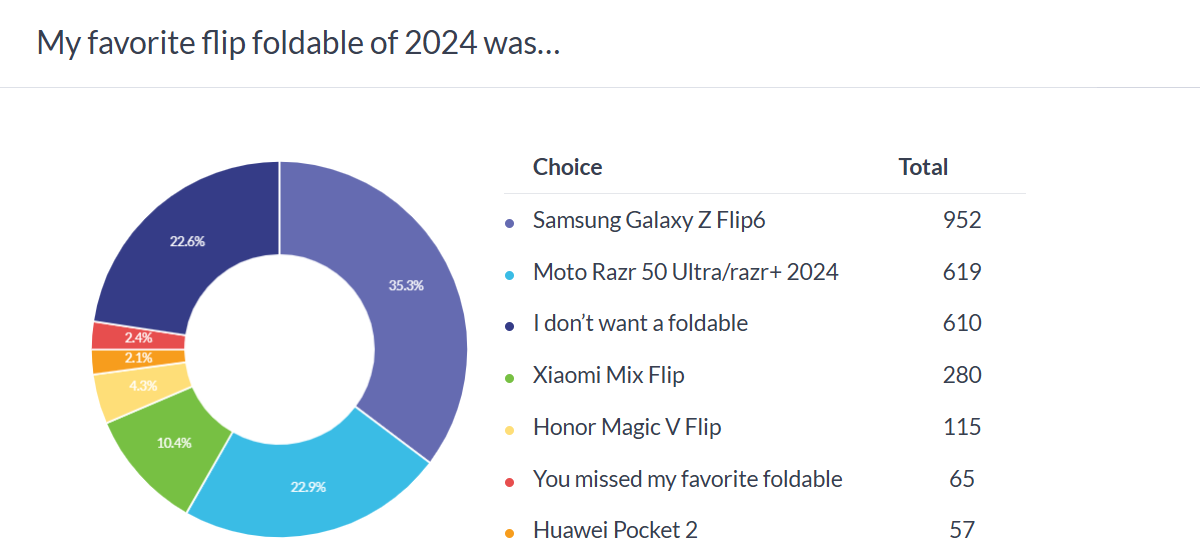The height and width of the screenshot is (560, 1200).
Task: Select the 22.6% dark navy chart slice
Action: 187,242
